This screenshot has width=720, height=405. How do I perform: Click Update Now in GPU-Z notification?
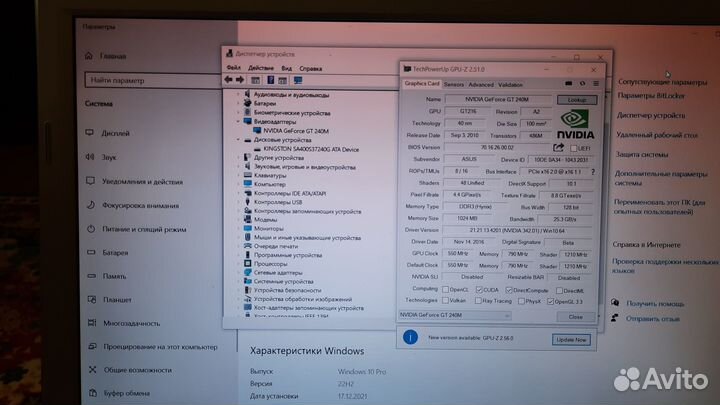(571, 340)
